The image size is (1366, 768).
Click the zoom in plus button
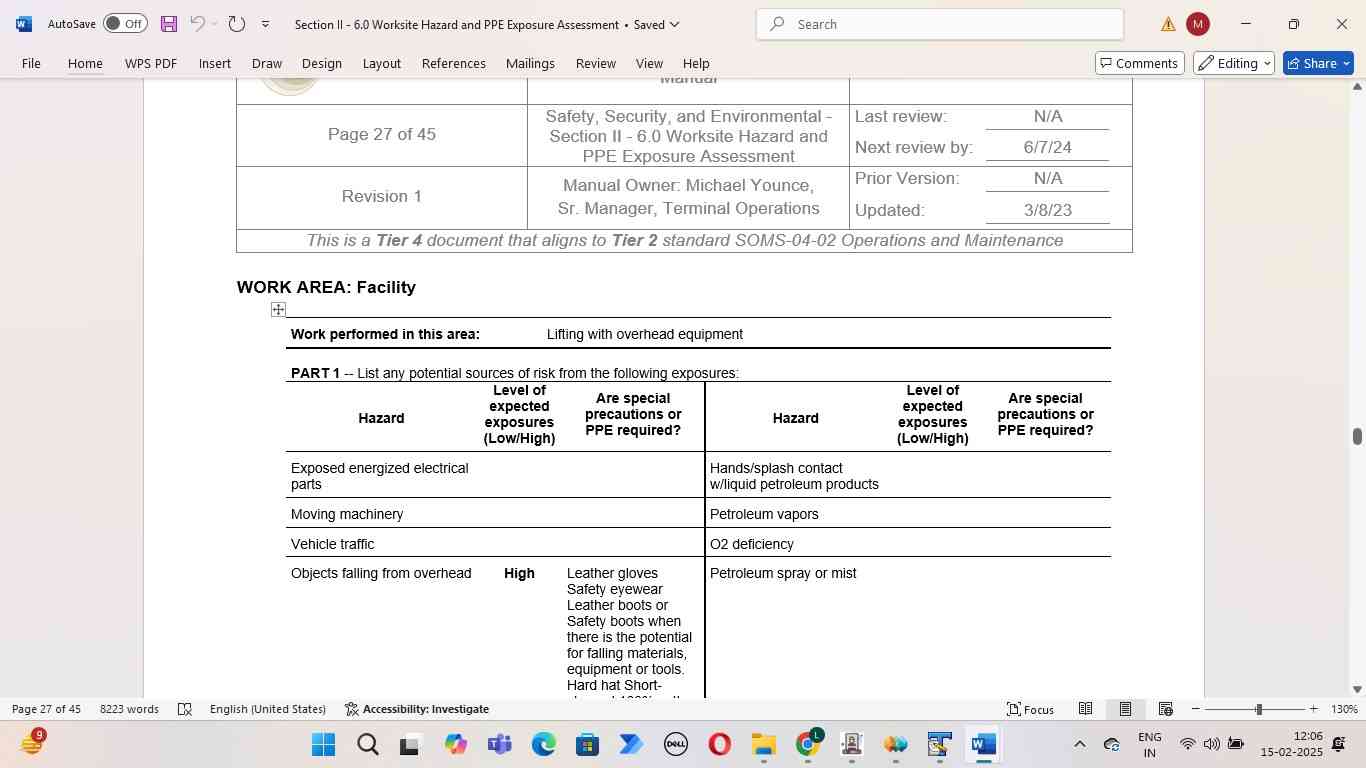point(1313,709)
